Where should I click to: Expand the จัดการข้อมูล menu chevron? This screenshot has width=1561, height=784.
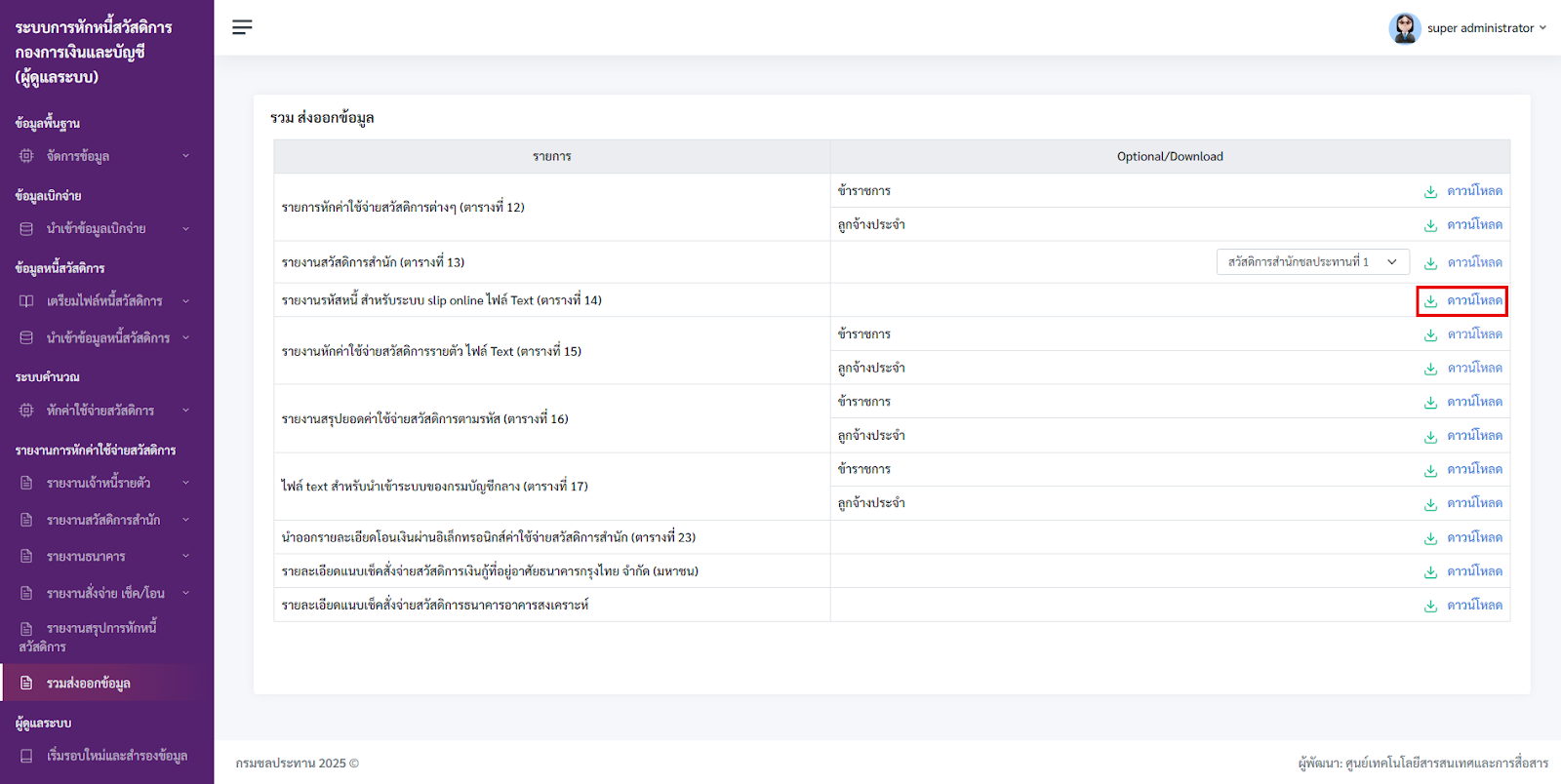coord(185,156)
